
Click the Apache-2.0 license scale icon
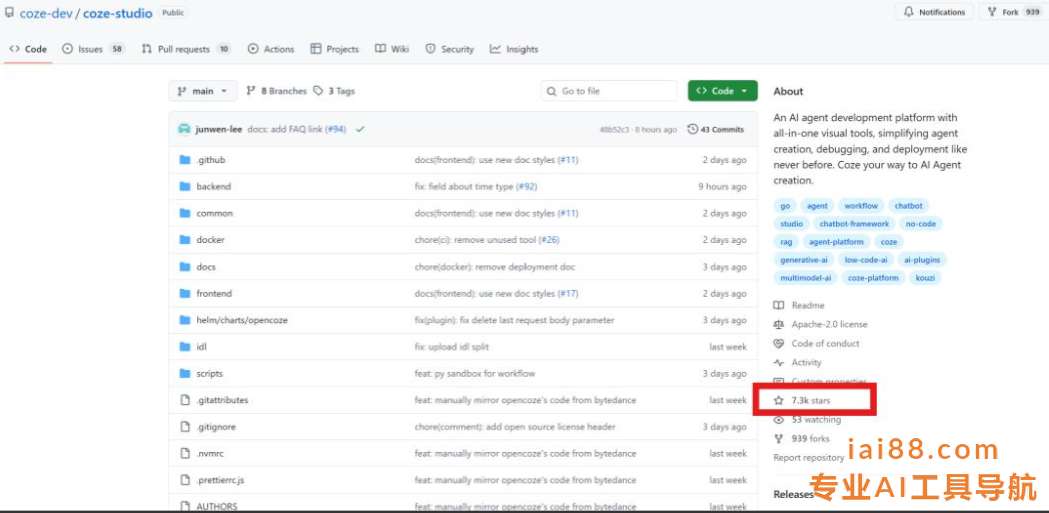tap(779, 324)
